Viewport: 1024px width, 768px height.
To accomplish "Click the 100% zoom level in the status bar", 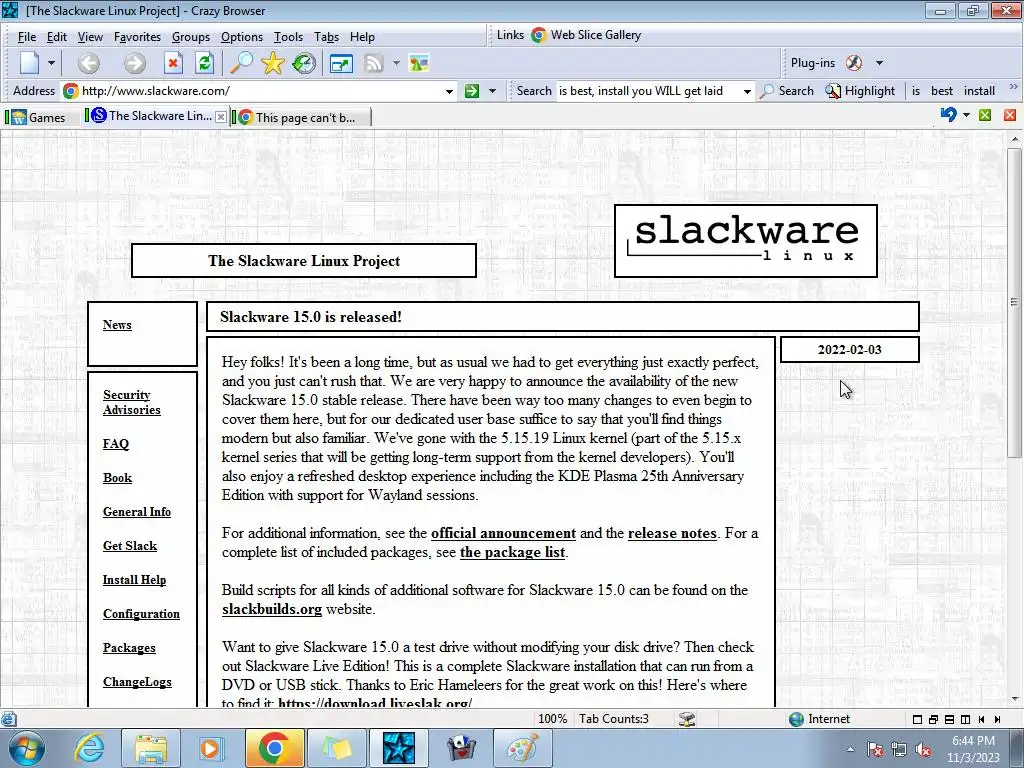I will click(552, 719).
